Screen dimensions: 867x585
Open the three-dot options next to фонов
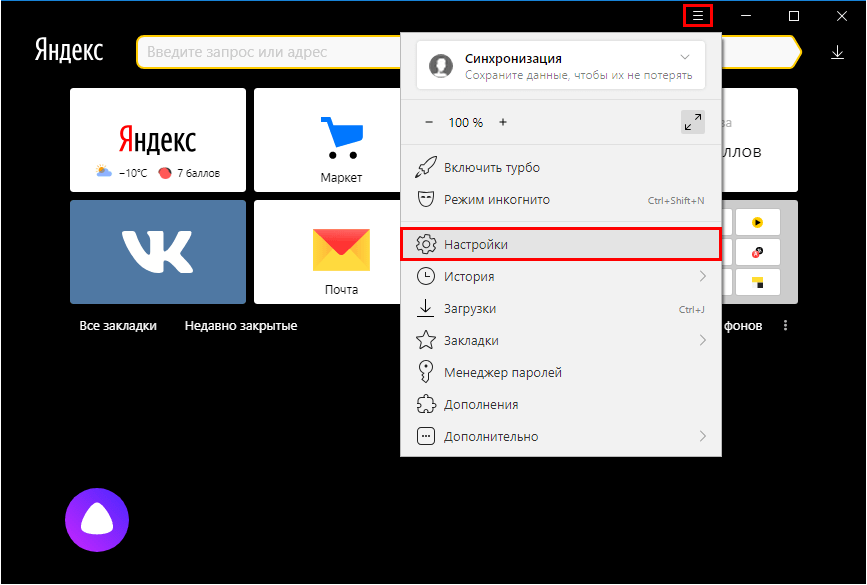coord(785,326)
